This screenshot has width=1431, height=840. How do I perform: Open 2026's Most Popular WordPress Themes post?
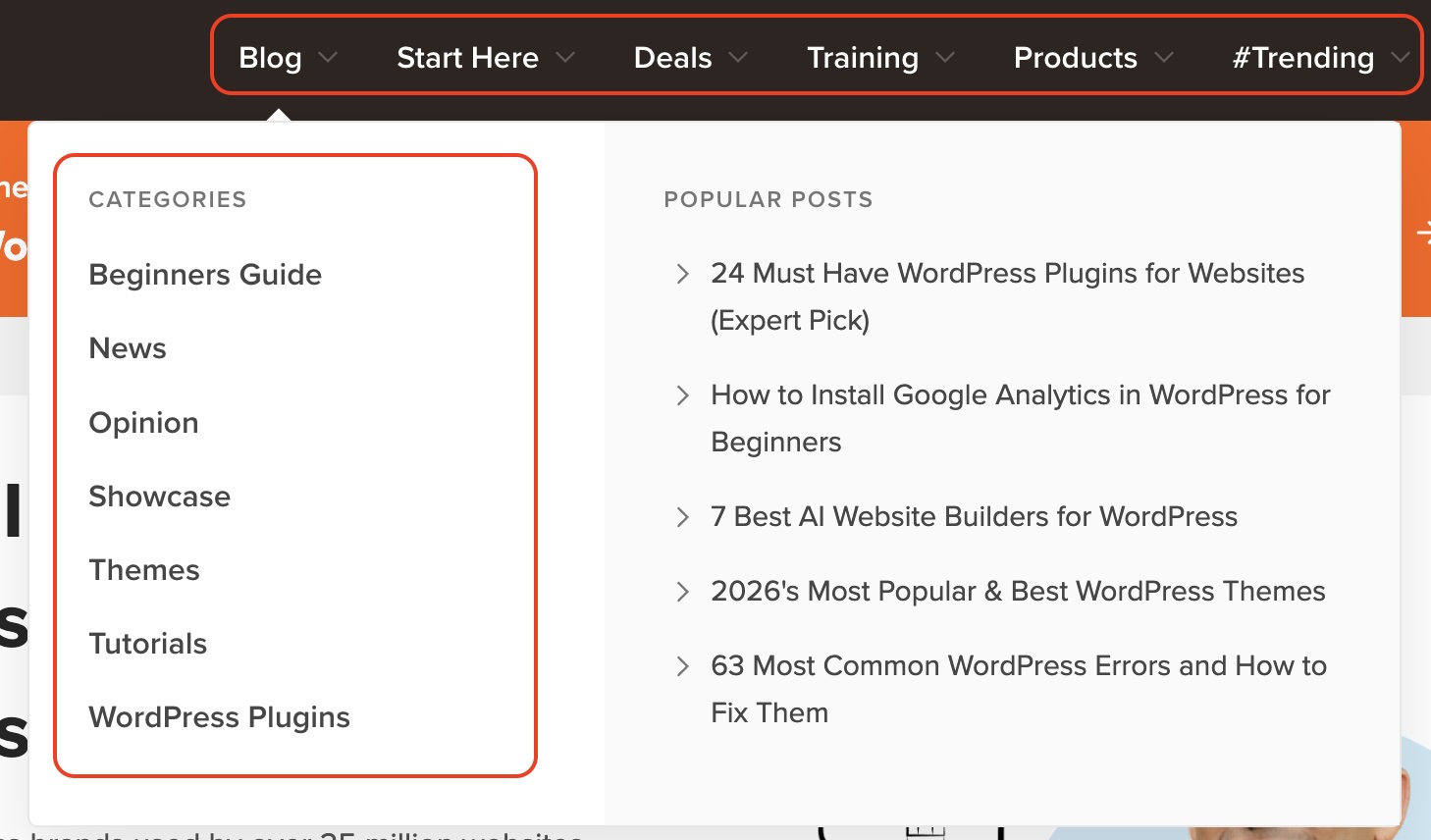click(1018, 591)
